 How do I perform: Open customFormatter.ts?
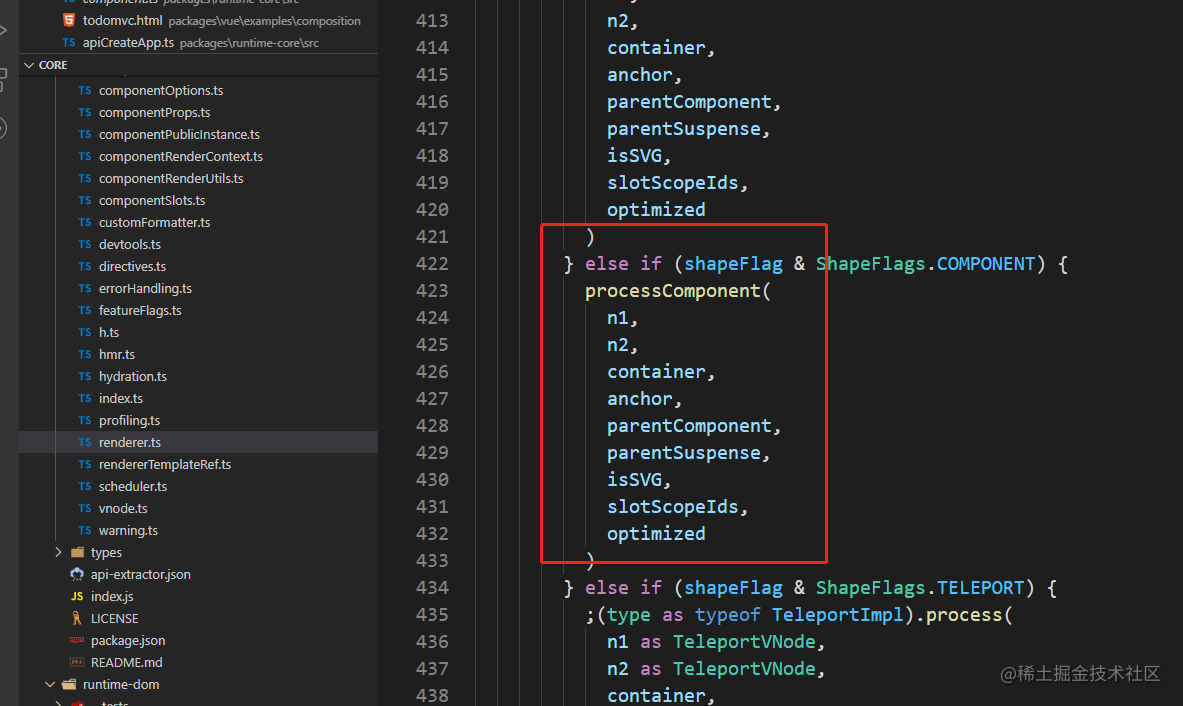(x=154, y=223)
